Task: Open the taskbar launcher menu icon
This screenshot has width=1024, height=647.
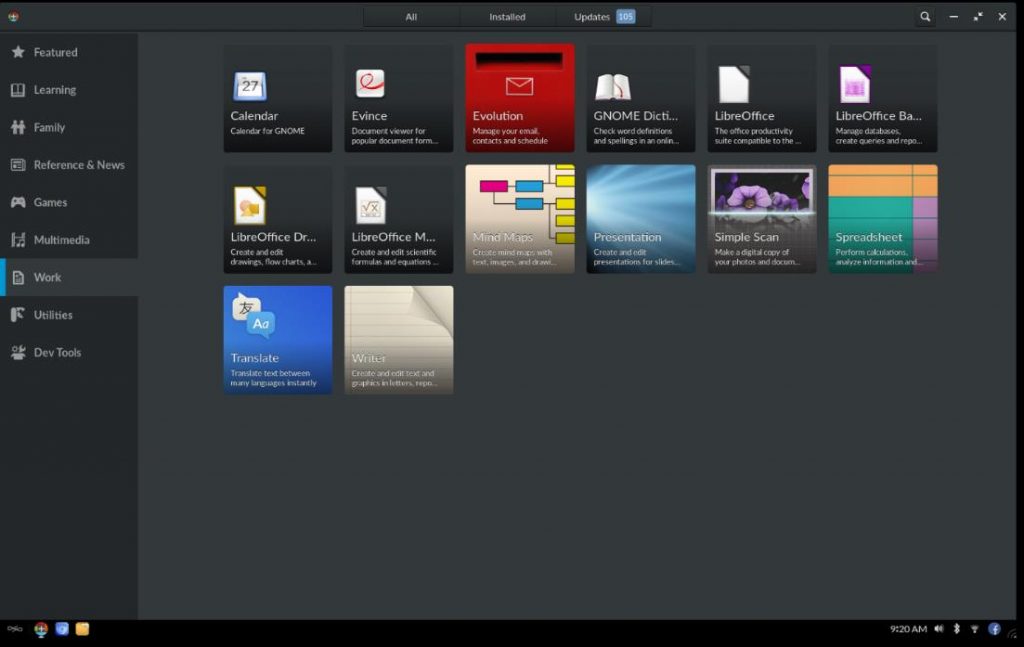Action: (x=15, y=629)
